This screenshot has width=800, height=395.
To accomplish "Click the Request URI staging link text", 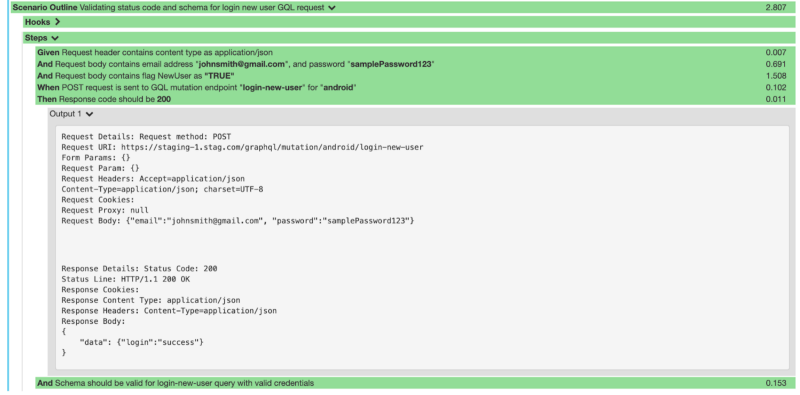I will coord(272,147).
